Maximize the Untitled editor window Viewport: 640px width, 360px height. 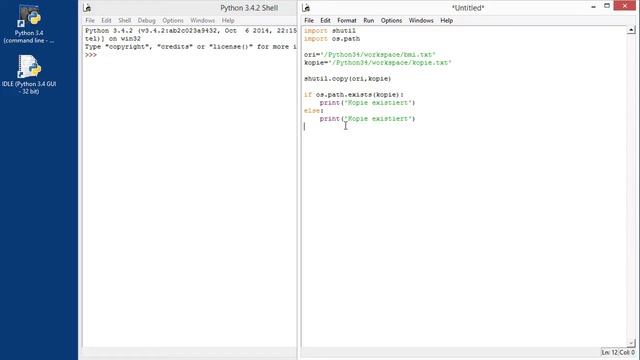tap(607, 6)
